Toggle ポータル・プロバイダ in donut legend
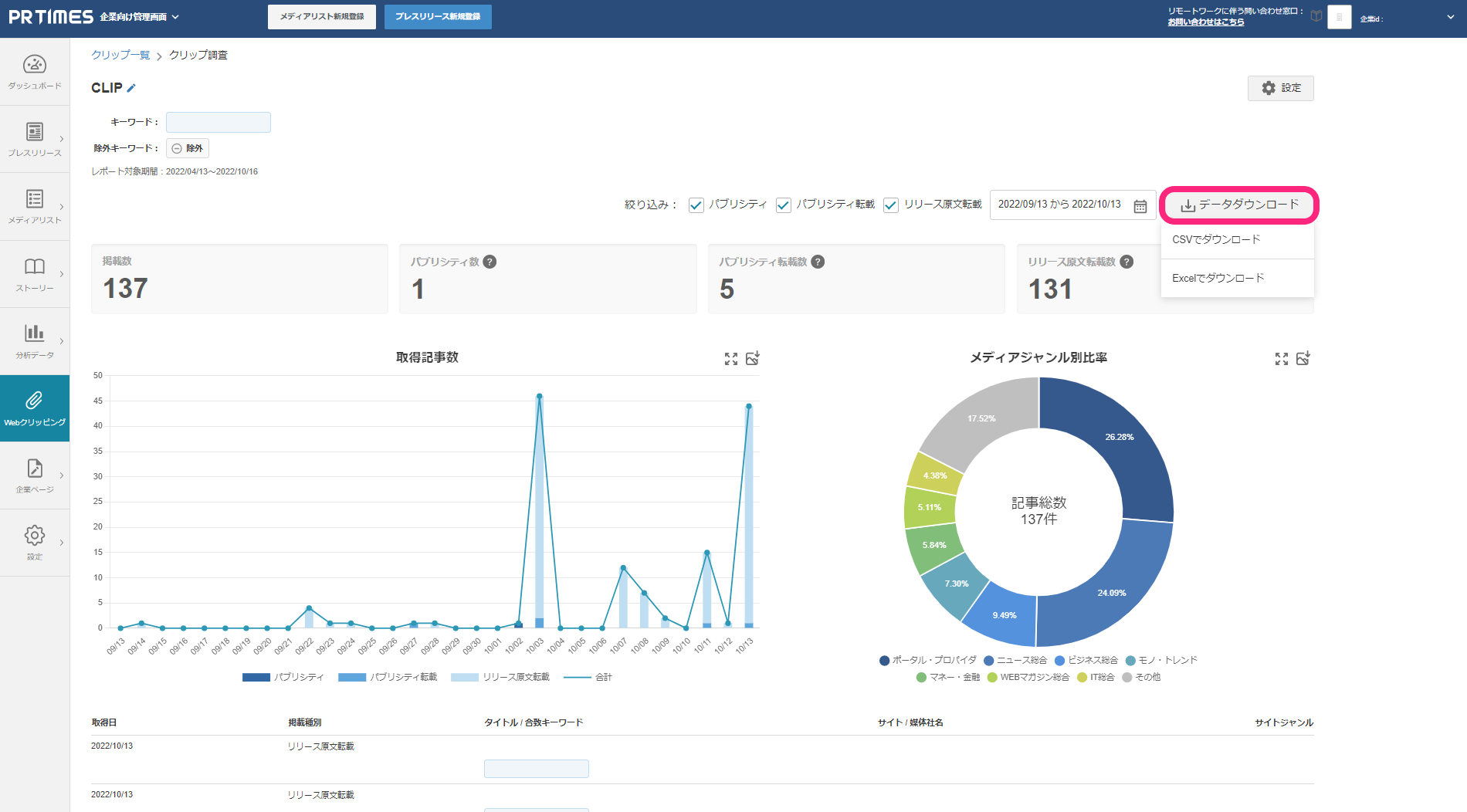Screen dimensions: 1467x812 pos(928,660)
